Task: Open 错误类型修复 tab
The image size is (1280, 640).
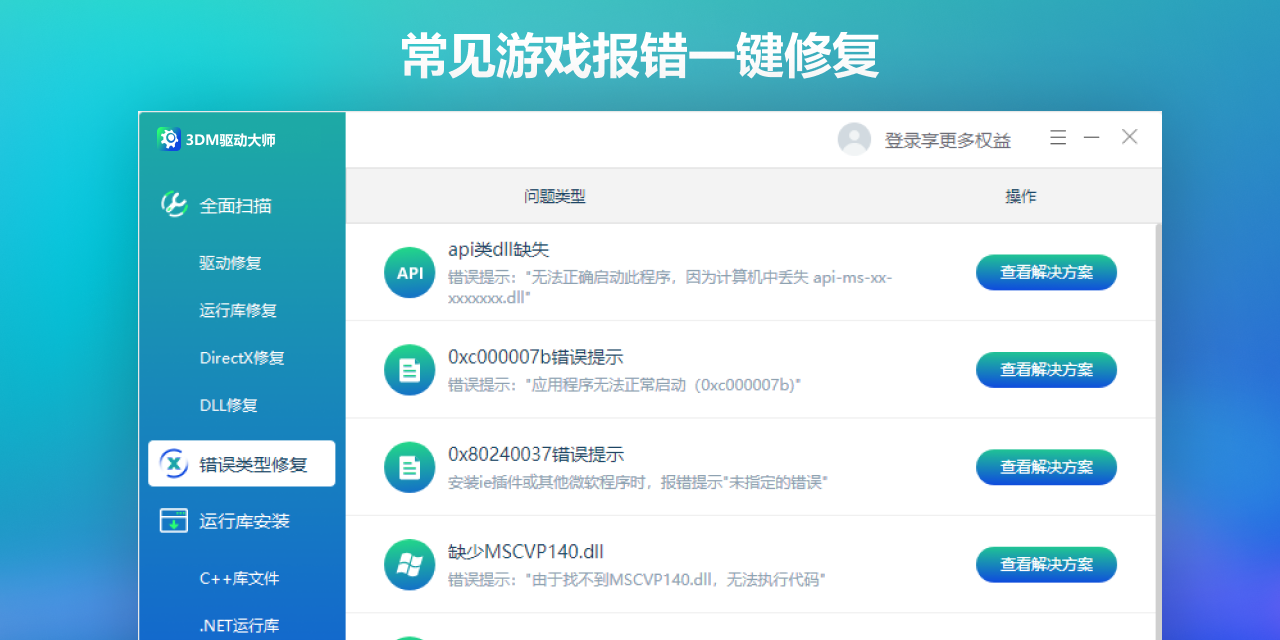Action: tap(242, 464)
